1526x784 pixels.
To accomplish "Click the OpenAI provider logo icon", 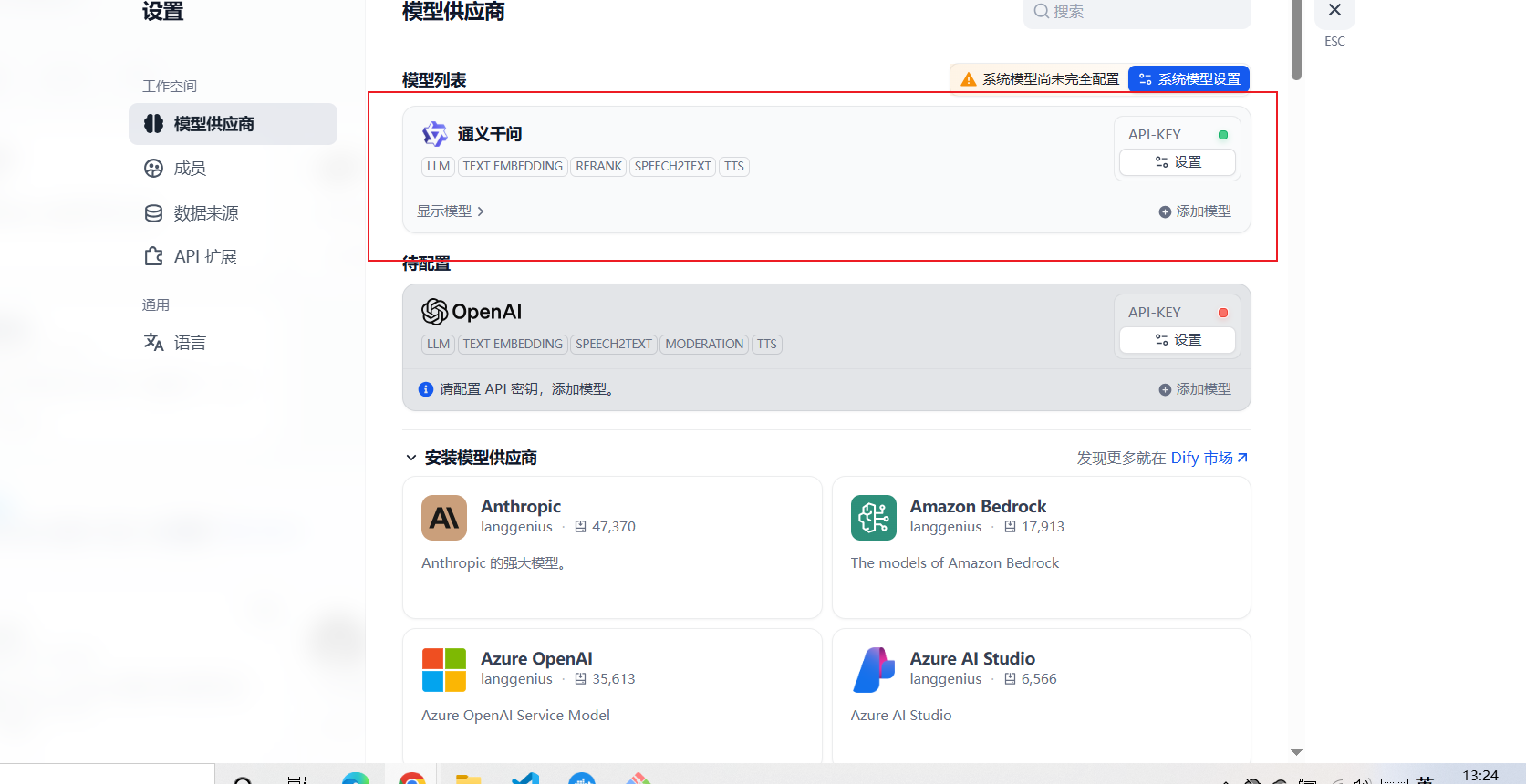I will point(434,312).
